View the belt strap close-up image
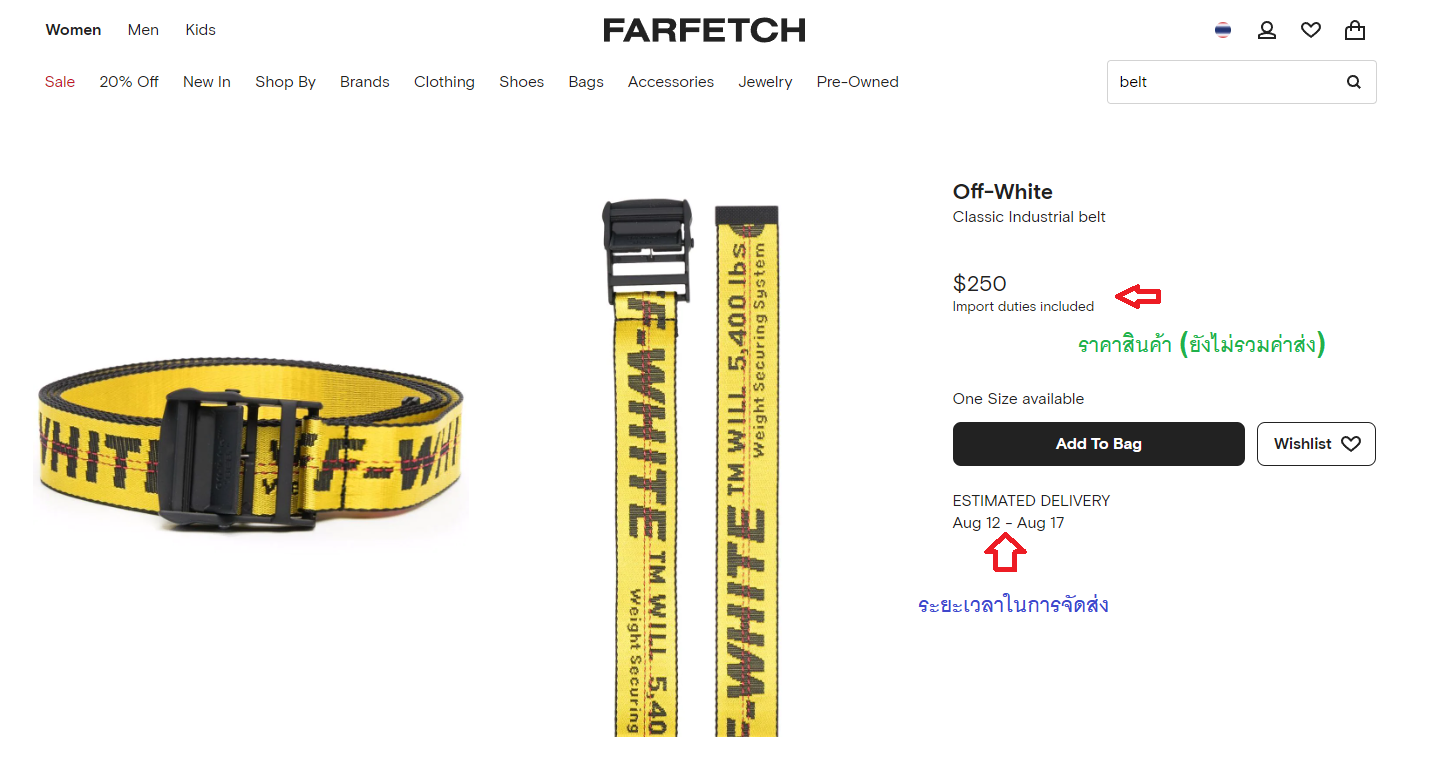Viewport: 1431px width, 768px height. pos(690,467)
